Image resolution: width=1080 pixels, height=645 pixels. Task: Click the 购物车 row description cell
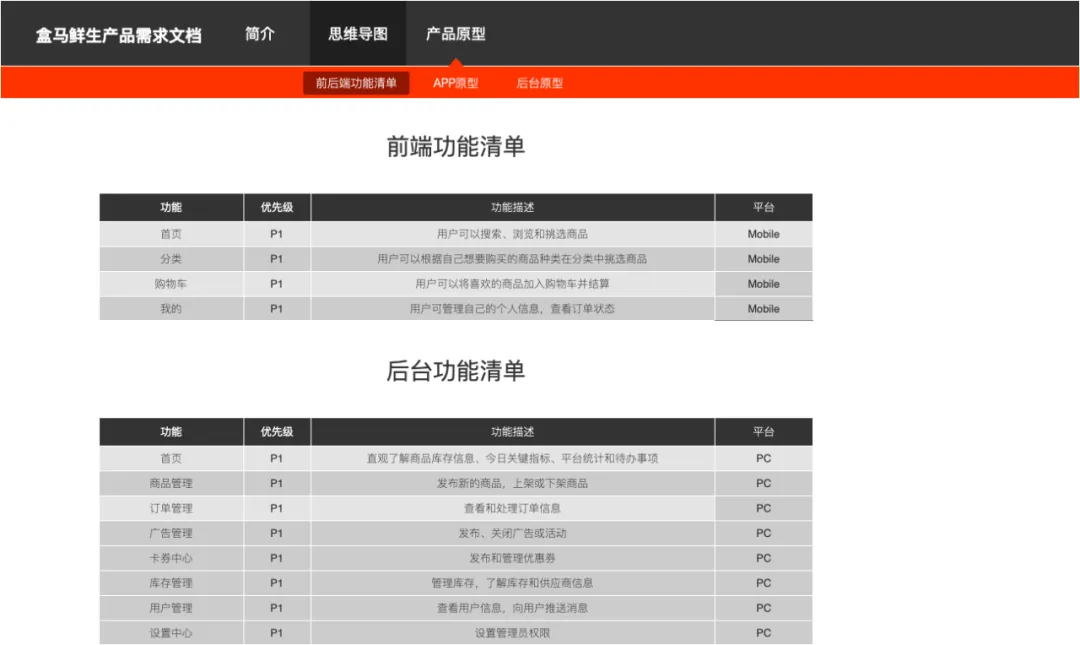pos(513,283)
